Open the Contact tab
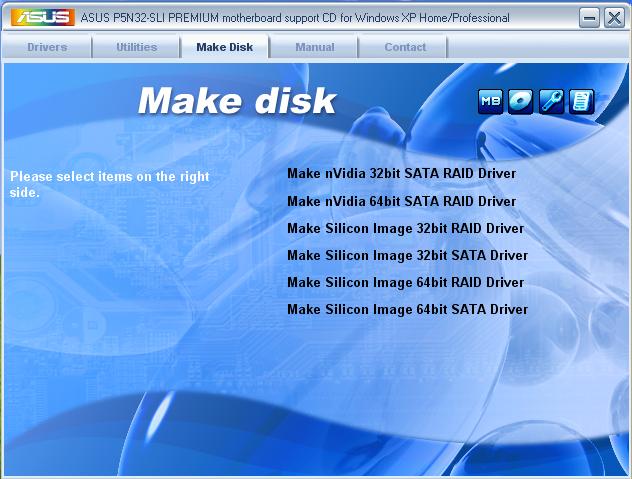Screen dimensions: 632x479 pyautogui.click(x=405, y=47)
